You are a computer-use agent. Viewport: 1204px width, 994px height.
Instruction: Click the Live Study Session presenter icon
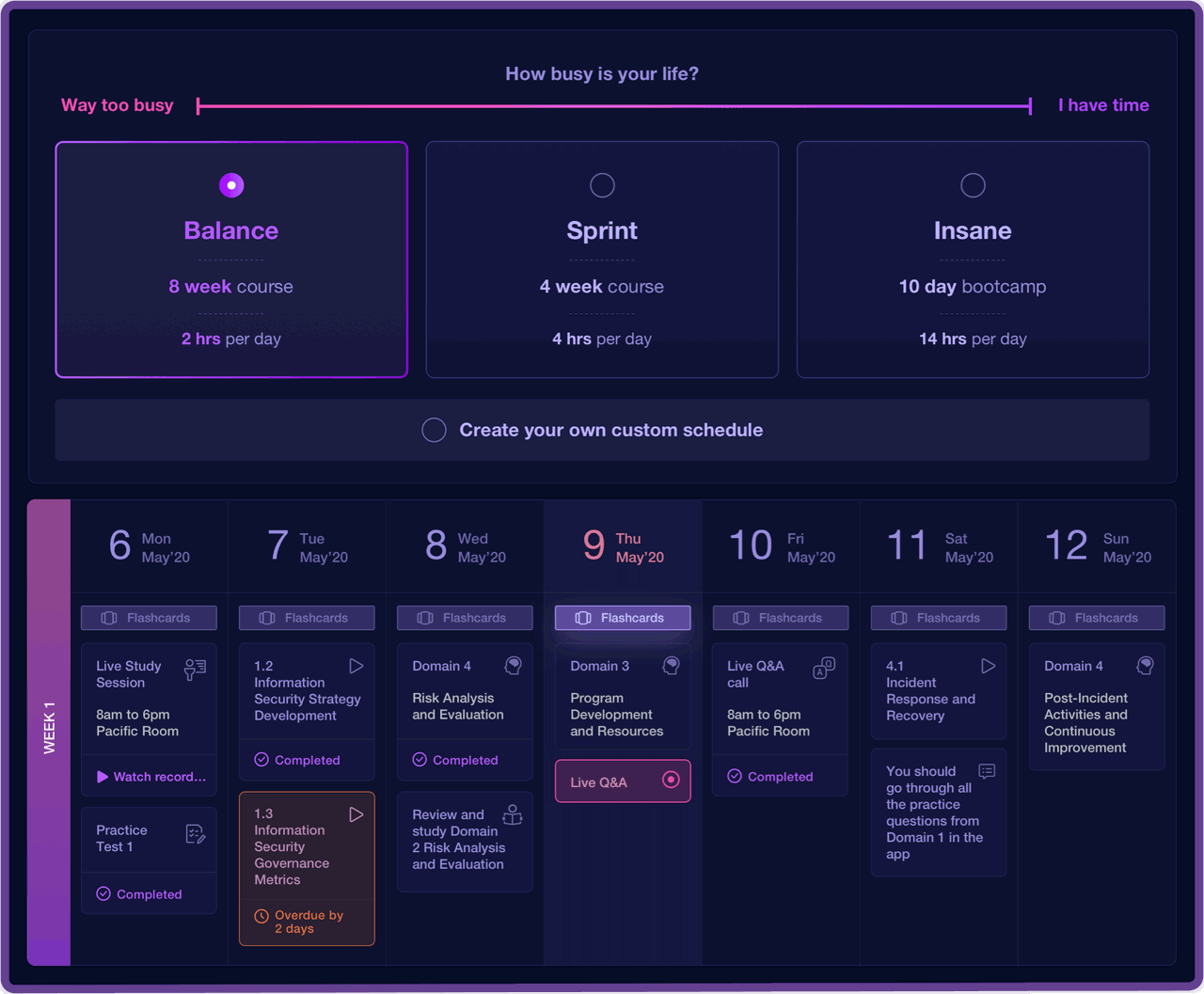(195, 669)
